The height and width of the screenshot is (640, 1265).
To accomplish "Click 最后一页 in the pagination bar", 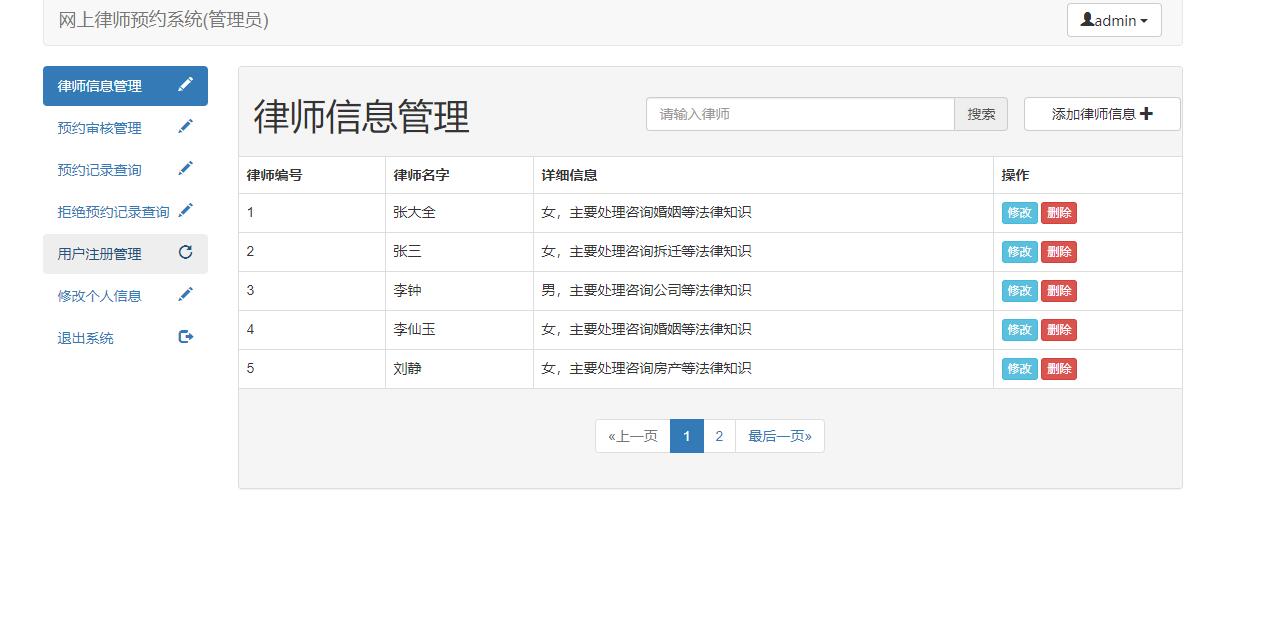I will click(x=780, y=436).
